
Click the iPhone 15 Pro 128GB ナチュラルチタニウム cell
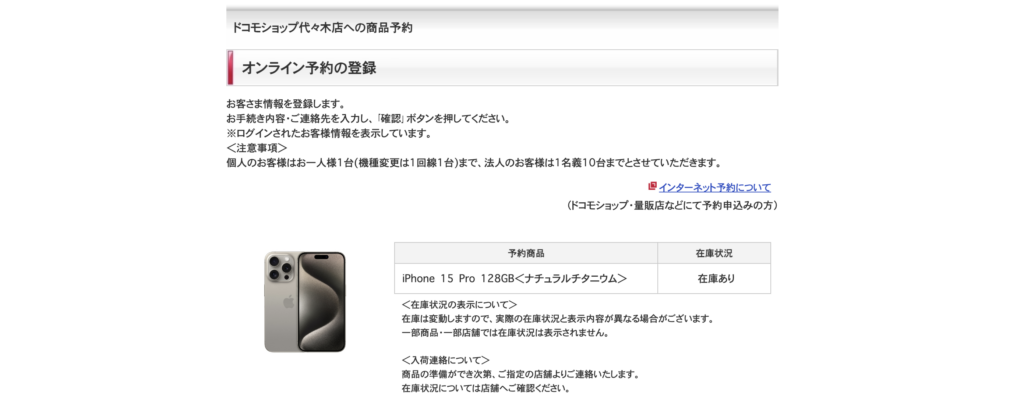[x=526, y=279]
